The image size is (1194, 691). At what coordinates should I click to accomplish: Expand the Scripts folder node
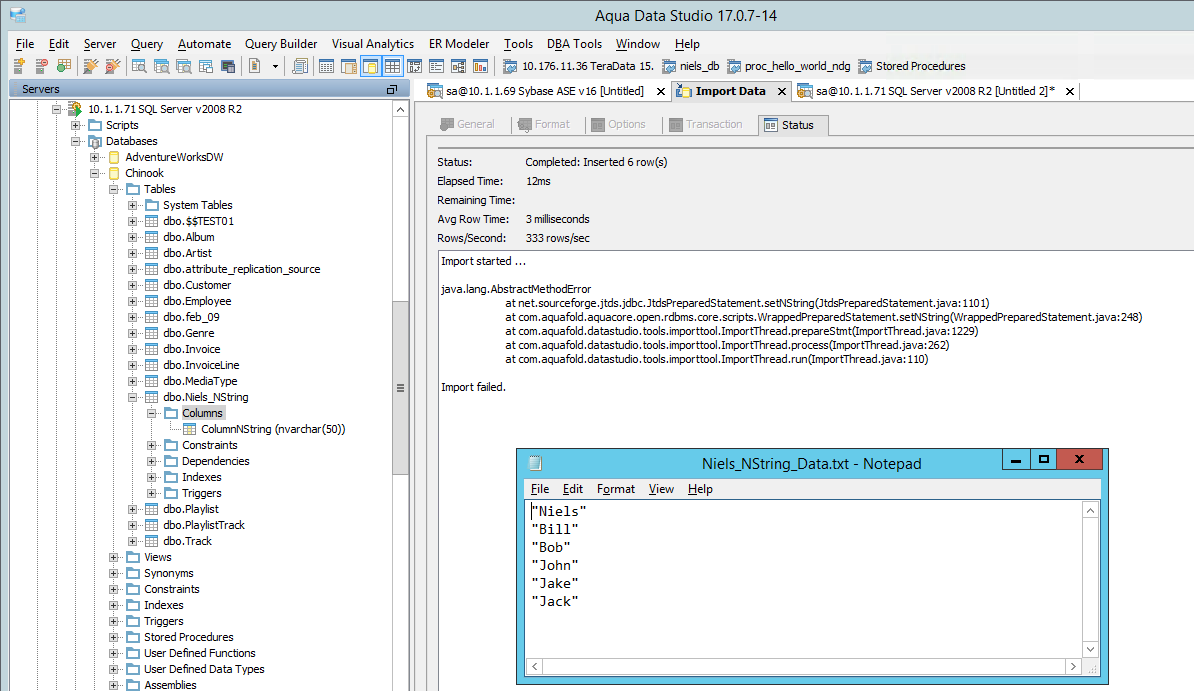click(75, 125)
